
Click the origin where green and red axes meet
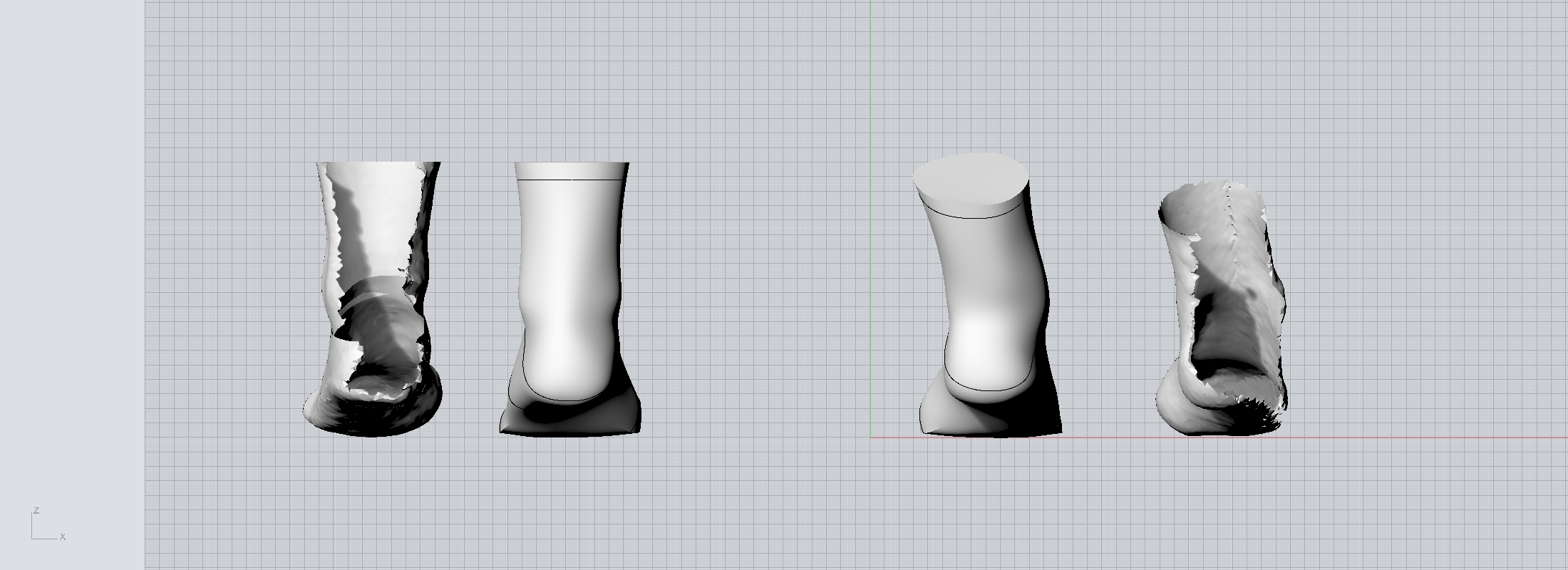coord(870,437)
